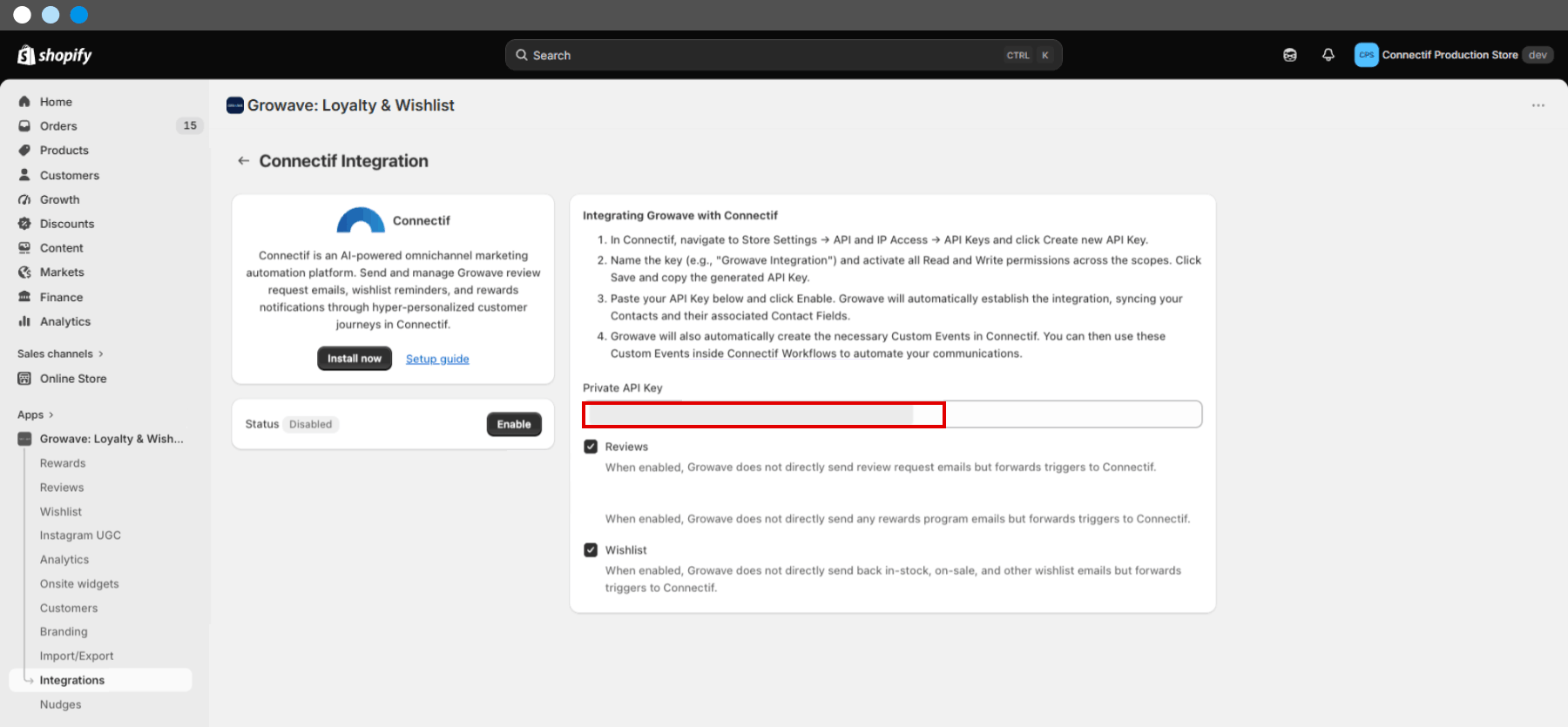Click the Products tag icon

point(24,151)
